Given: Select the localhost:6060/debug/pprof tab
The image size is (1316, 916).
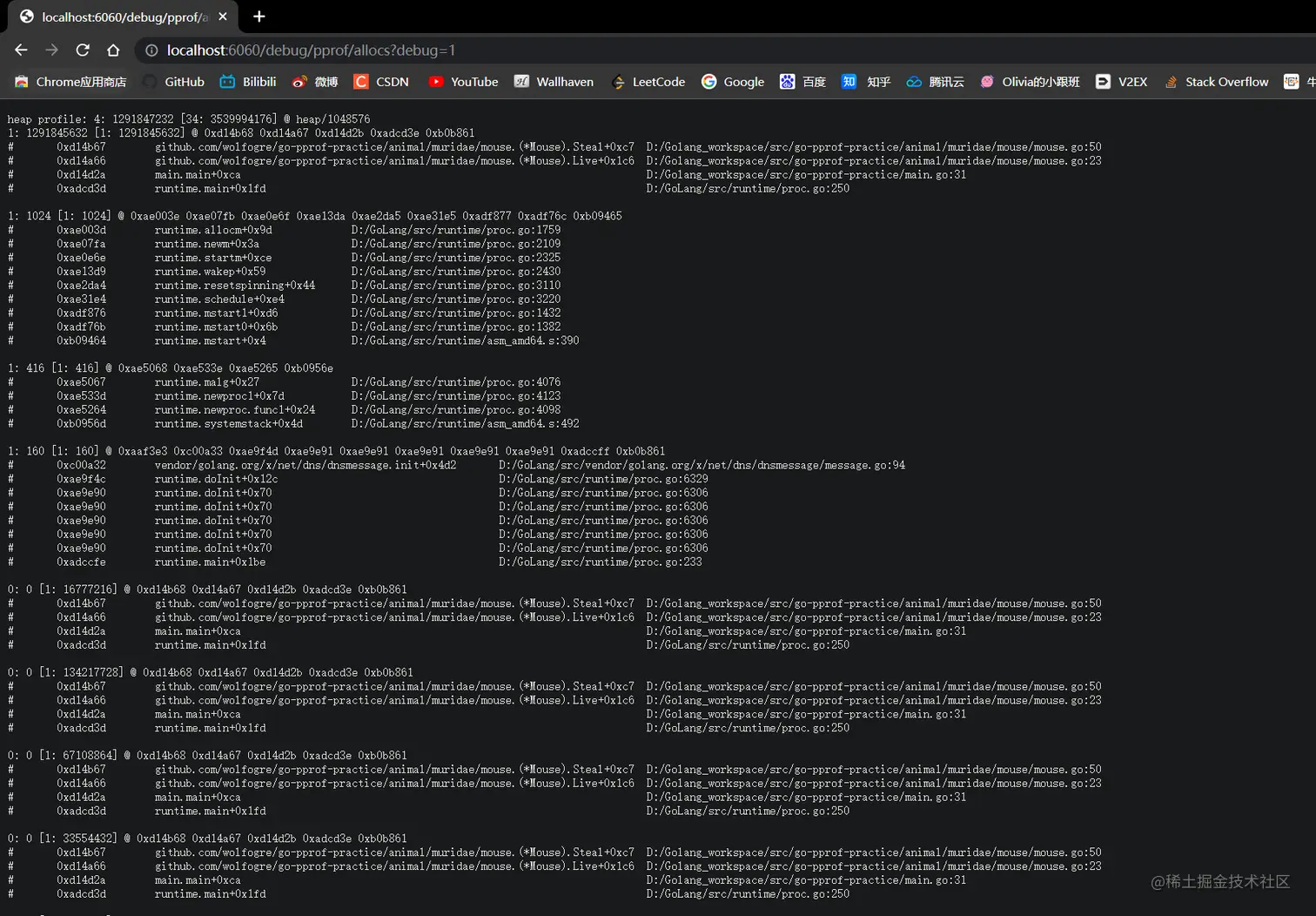Looking at the screenshot, I should point(124,17).
